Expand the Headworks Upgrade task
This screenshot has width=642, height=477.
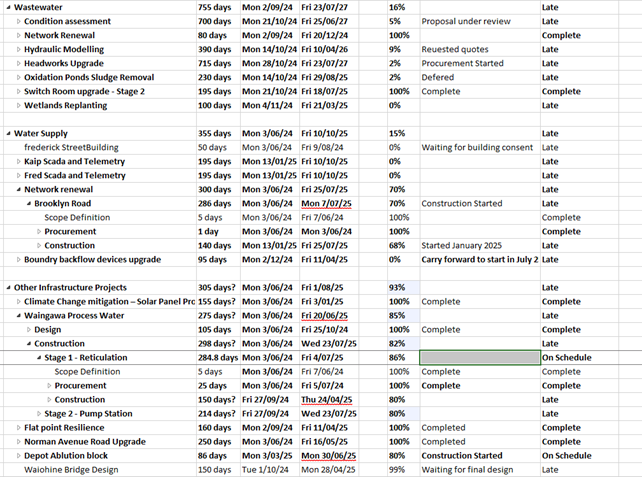point(18,63)
